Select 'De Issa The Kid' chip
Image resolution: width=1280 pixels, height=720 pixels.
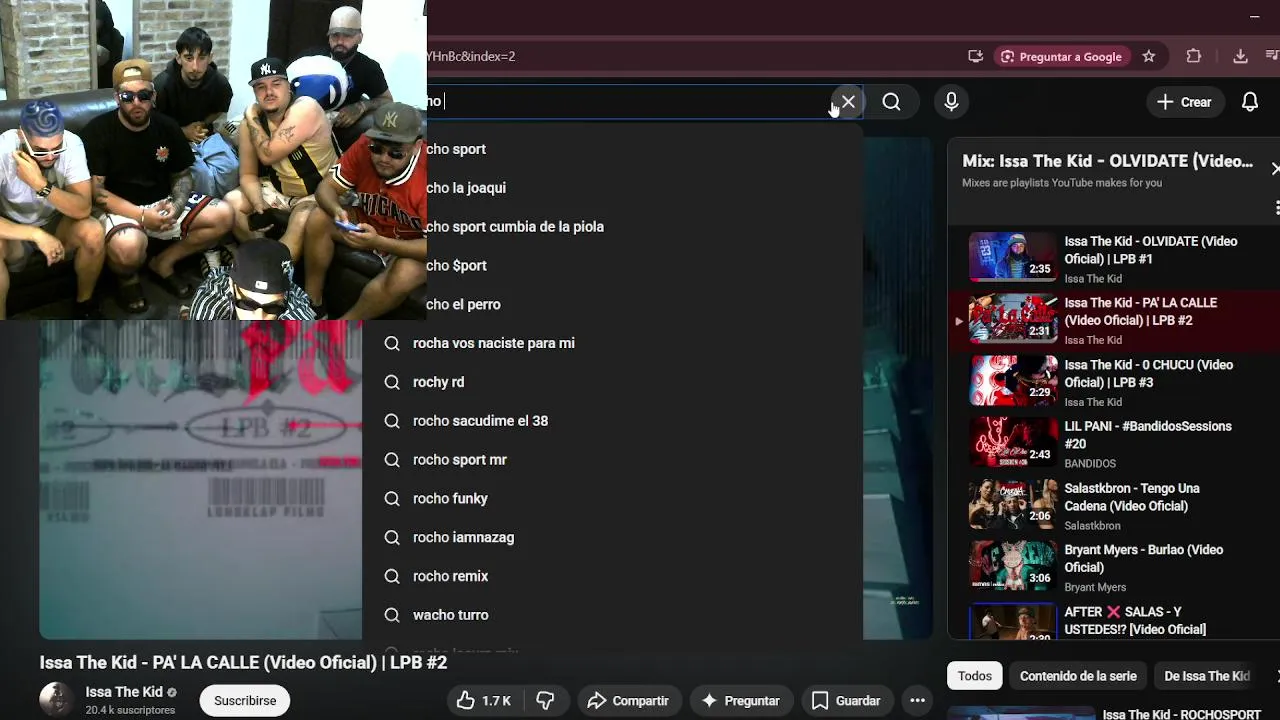[x=1207, y=676]
